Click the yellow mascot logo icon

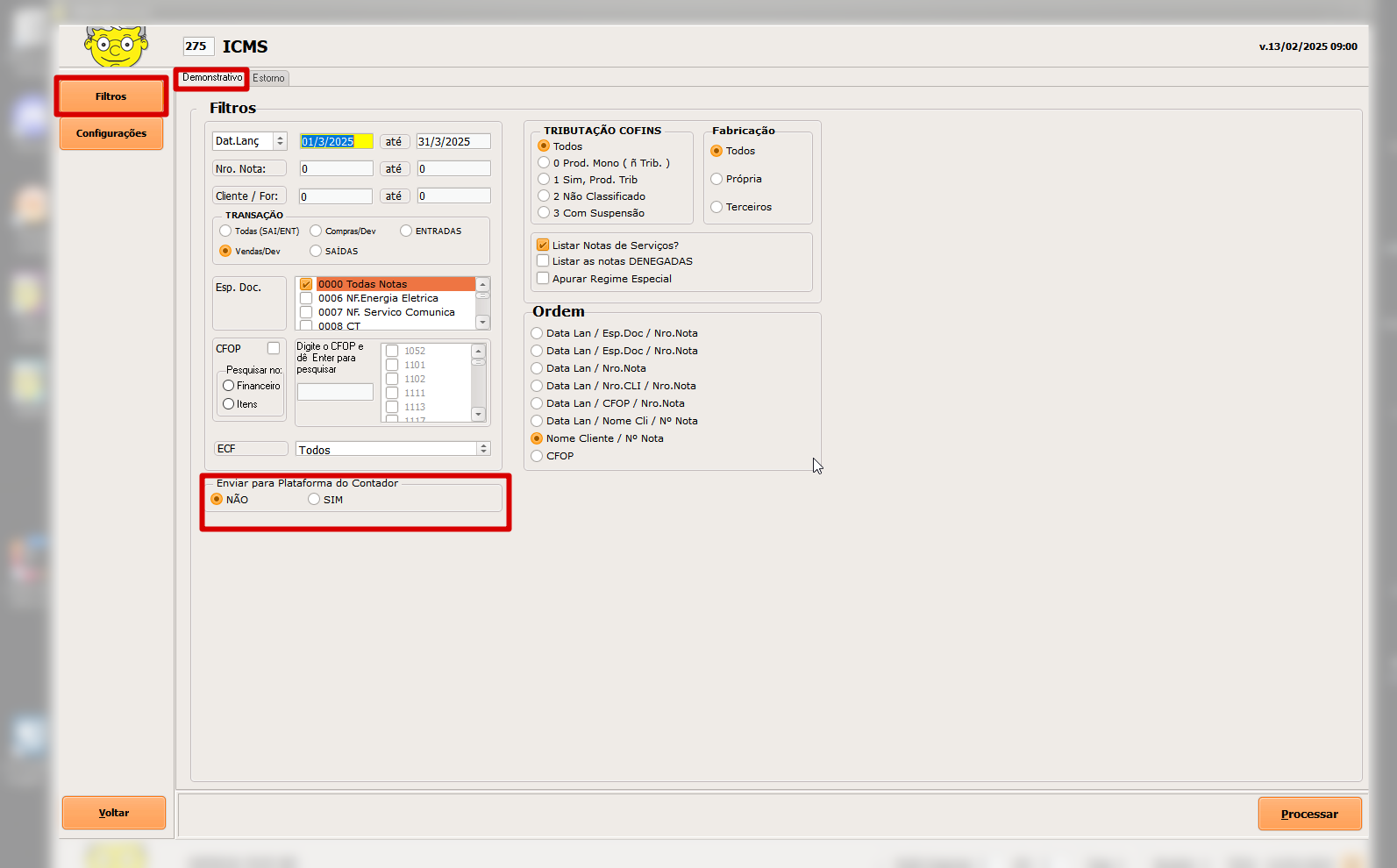coord(116,46)
